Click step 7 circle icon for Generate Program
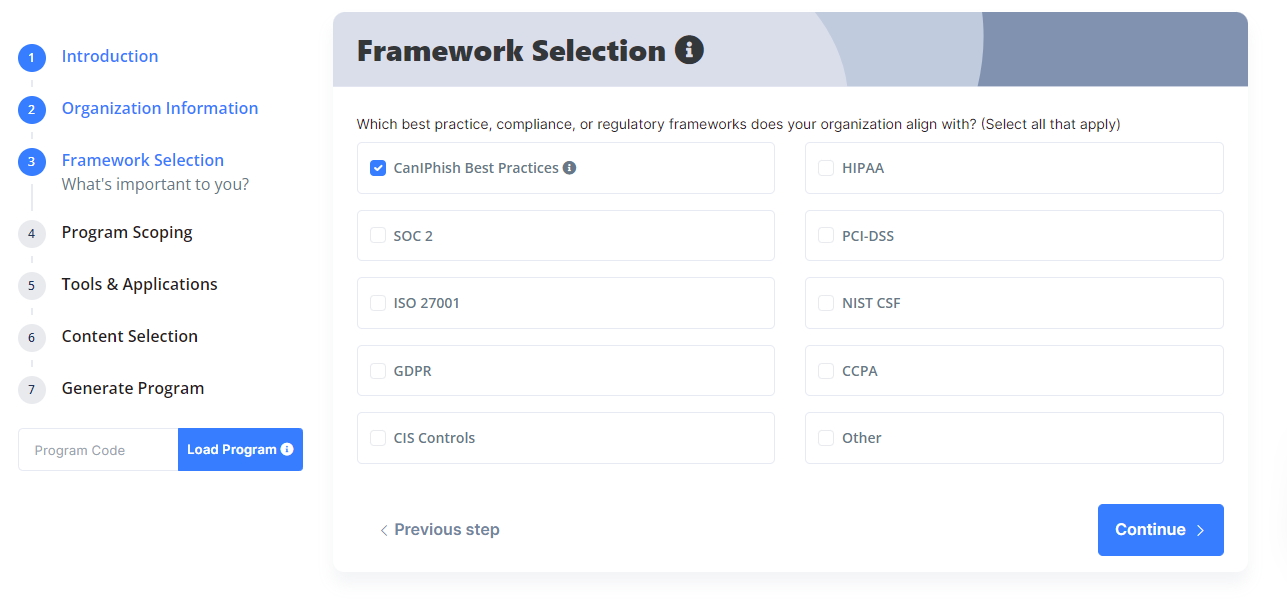The width and height of the screenshot is (1287, 603). click(x=32, y=390)
